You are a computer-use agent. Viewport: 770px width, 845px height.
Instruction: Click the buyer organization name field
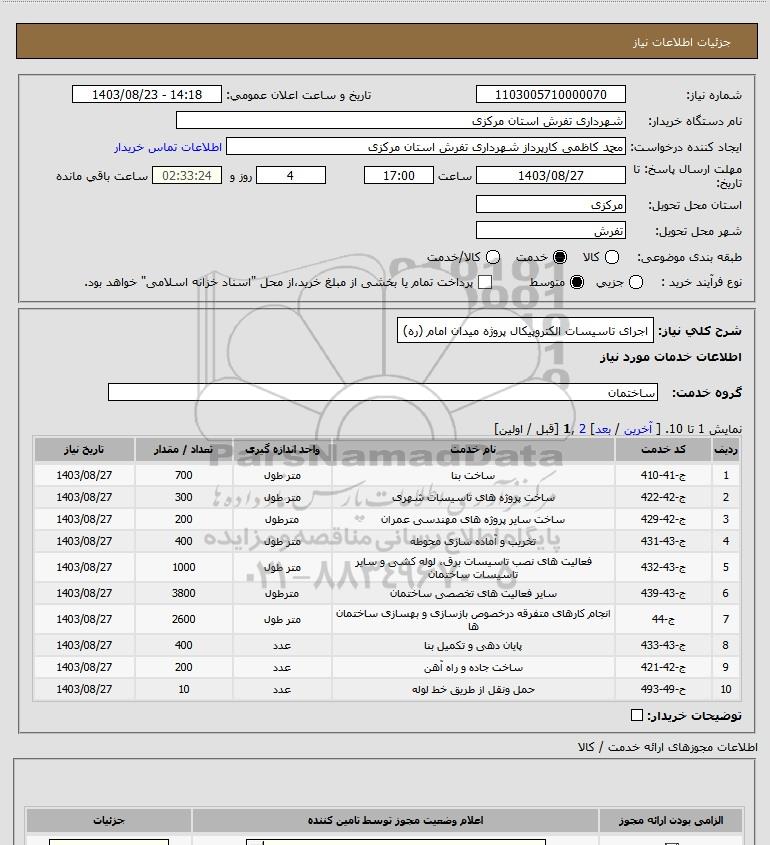400,120
